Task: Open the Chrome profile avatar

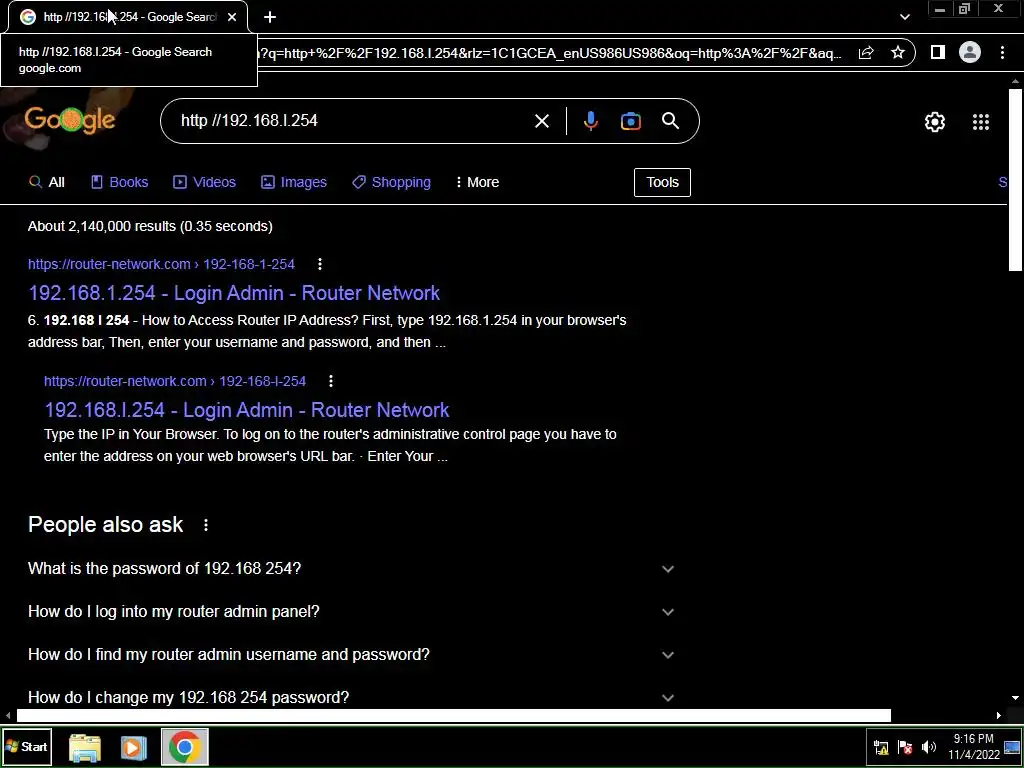Action: click(970, 52)
